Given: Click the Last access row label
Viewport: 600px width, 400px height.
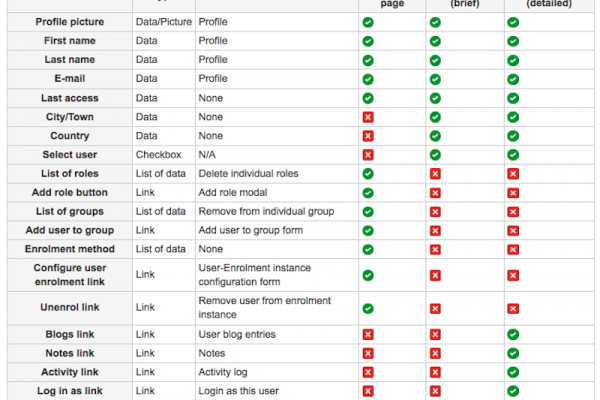Looking at the screenshot, I should [x=70, y=98].
